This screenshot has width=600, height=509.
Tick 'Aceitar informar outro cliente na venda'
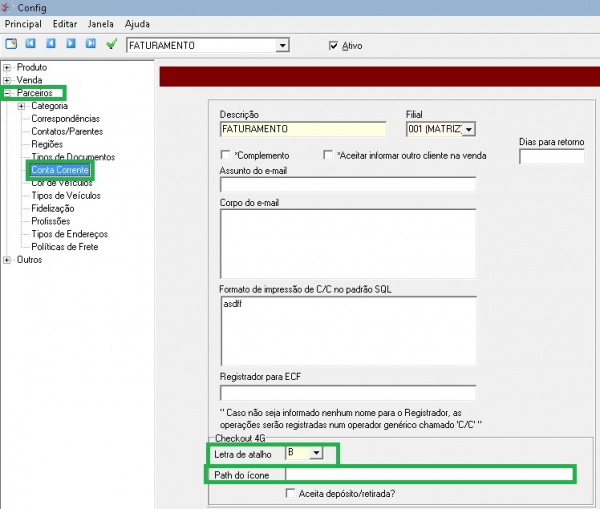(x=328, y=156)
